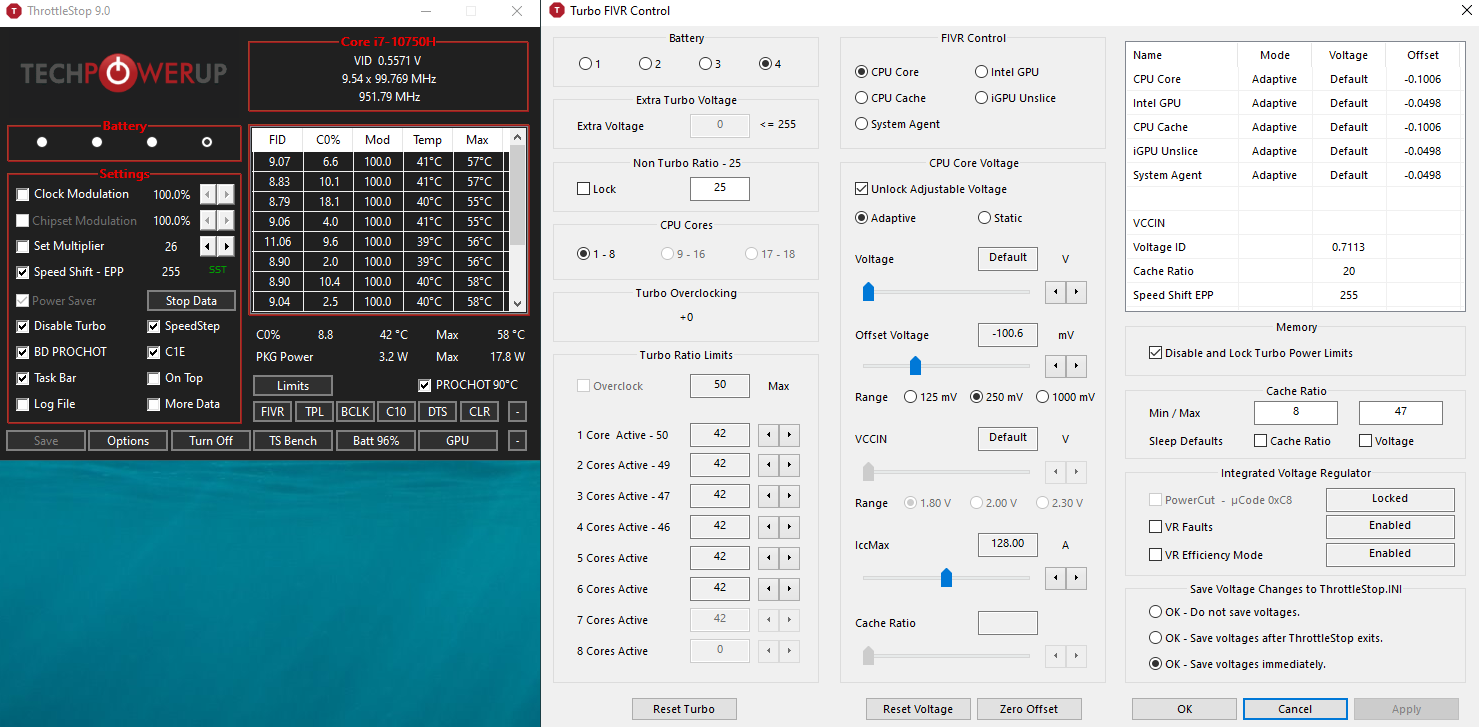Choose OK - Do not save voltages
1479x727 pixels.
pos(1156,612)
